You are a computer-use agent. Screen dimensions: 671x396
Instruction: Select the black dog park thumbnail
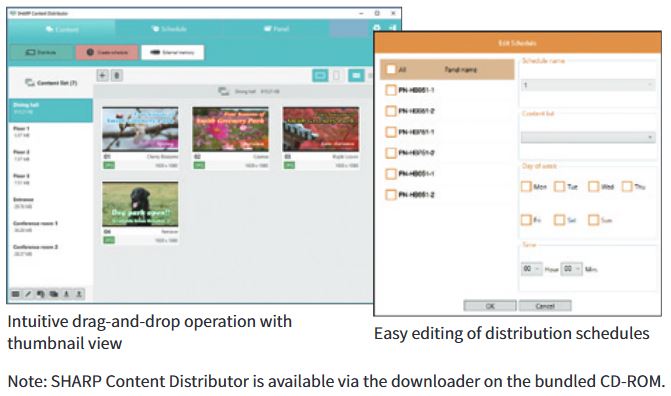coord(140,204)
